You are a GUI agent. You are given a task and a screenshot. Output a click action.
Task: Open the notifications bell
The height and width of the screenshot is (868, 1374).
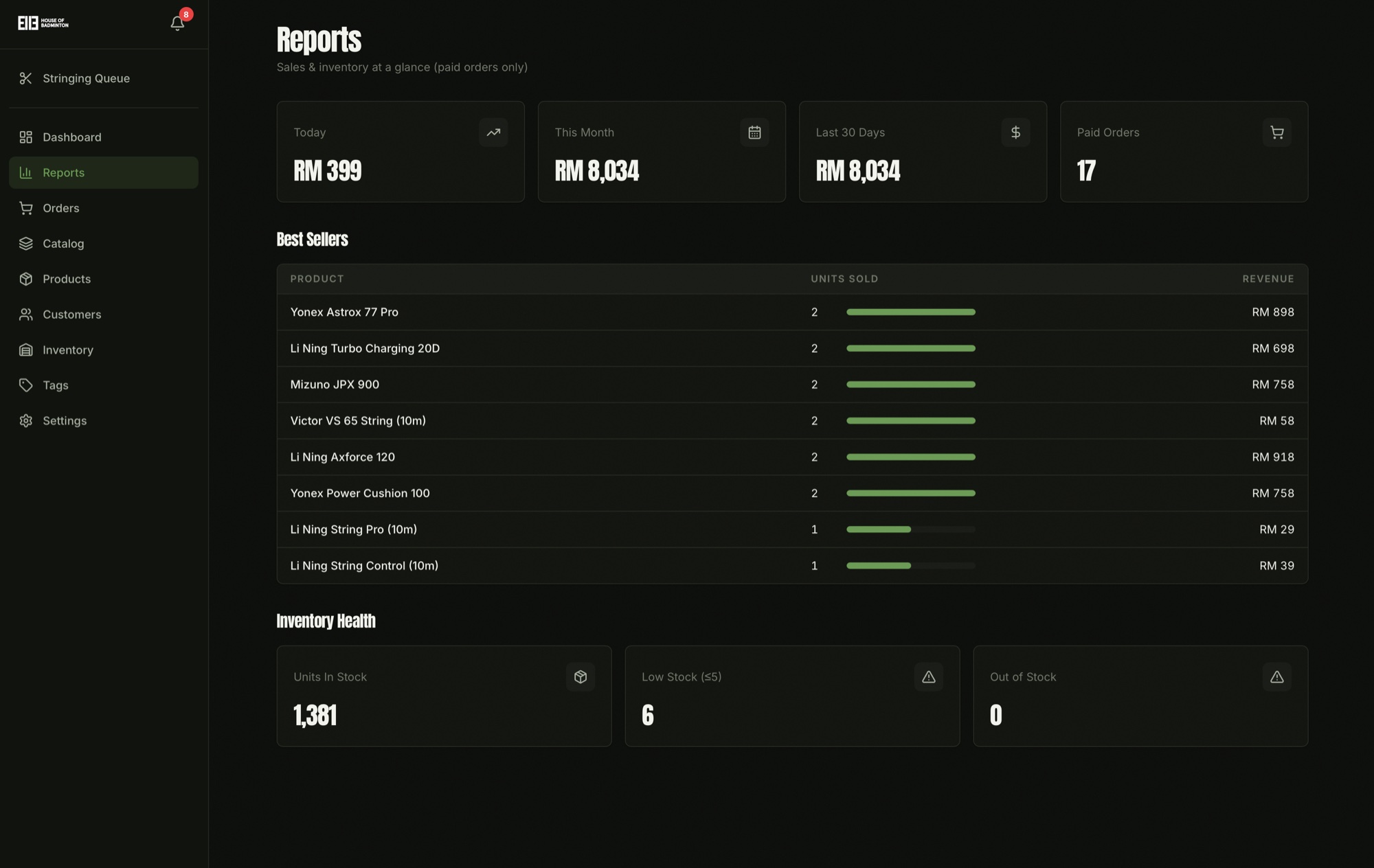pos(177,23)
